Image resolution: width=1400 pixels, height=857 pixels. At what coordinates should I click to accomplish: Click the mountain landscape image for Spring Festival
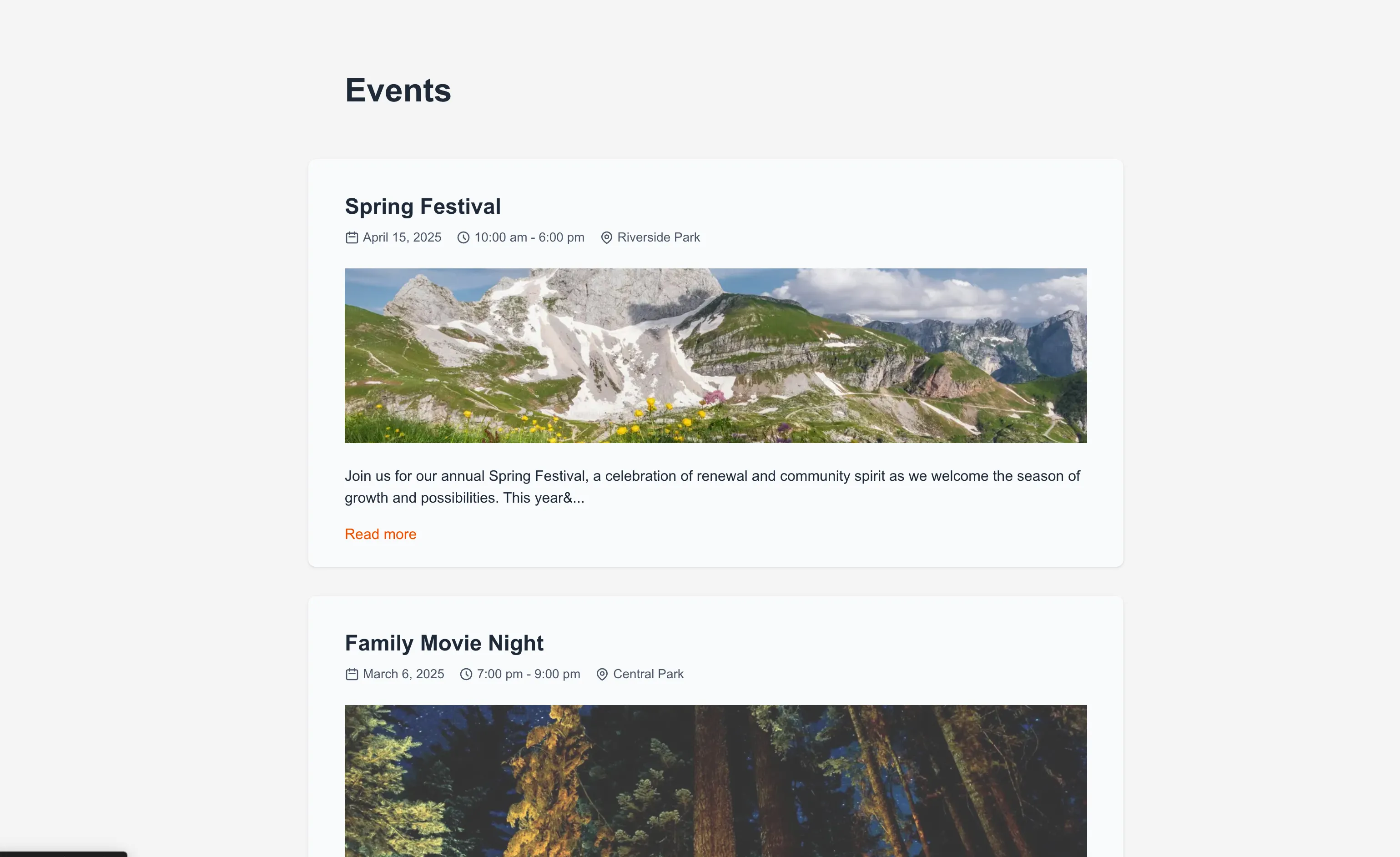tap(715, 356)
